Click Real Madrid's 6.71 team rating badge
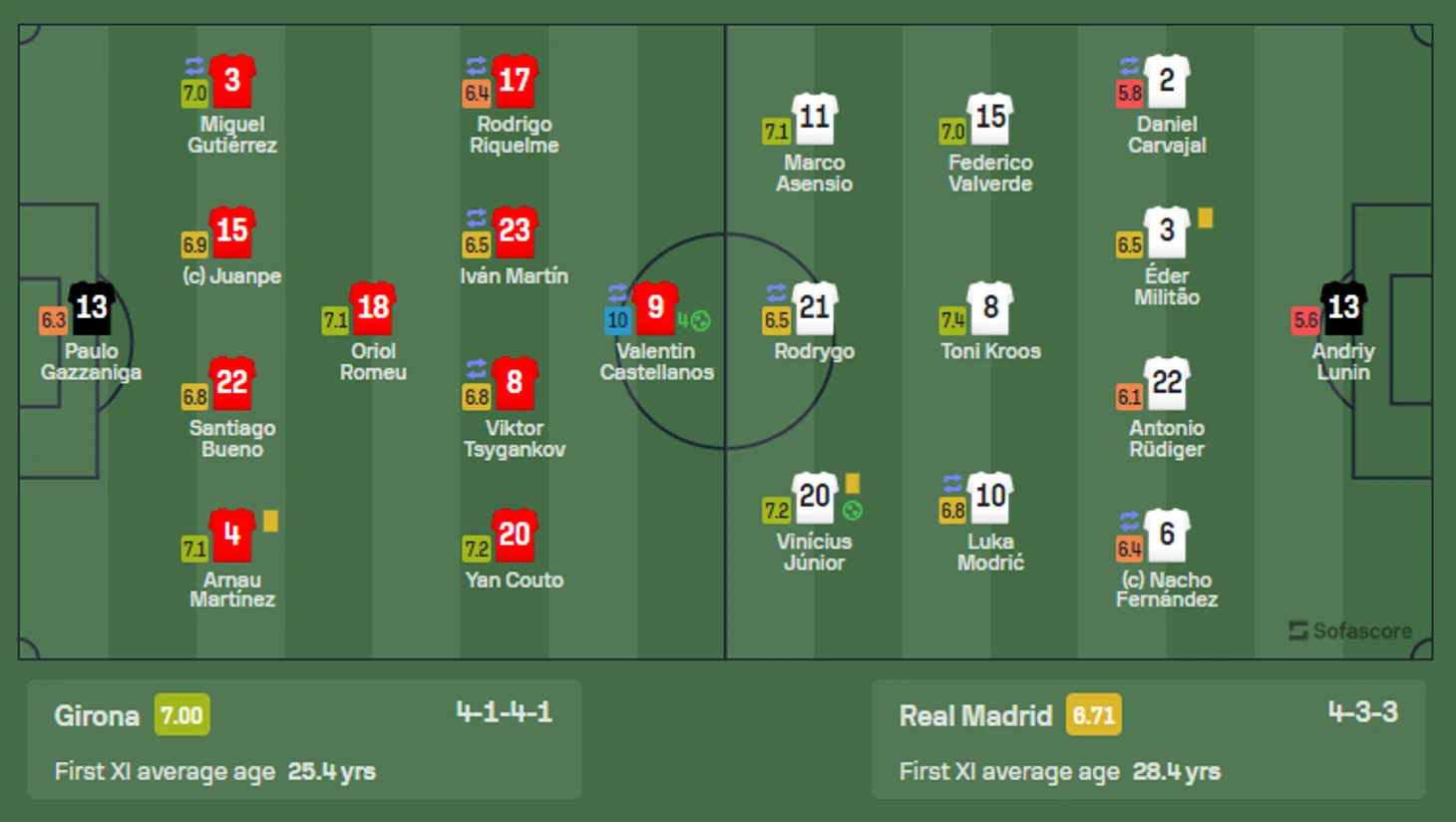 click(x=1093, y=715)
